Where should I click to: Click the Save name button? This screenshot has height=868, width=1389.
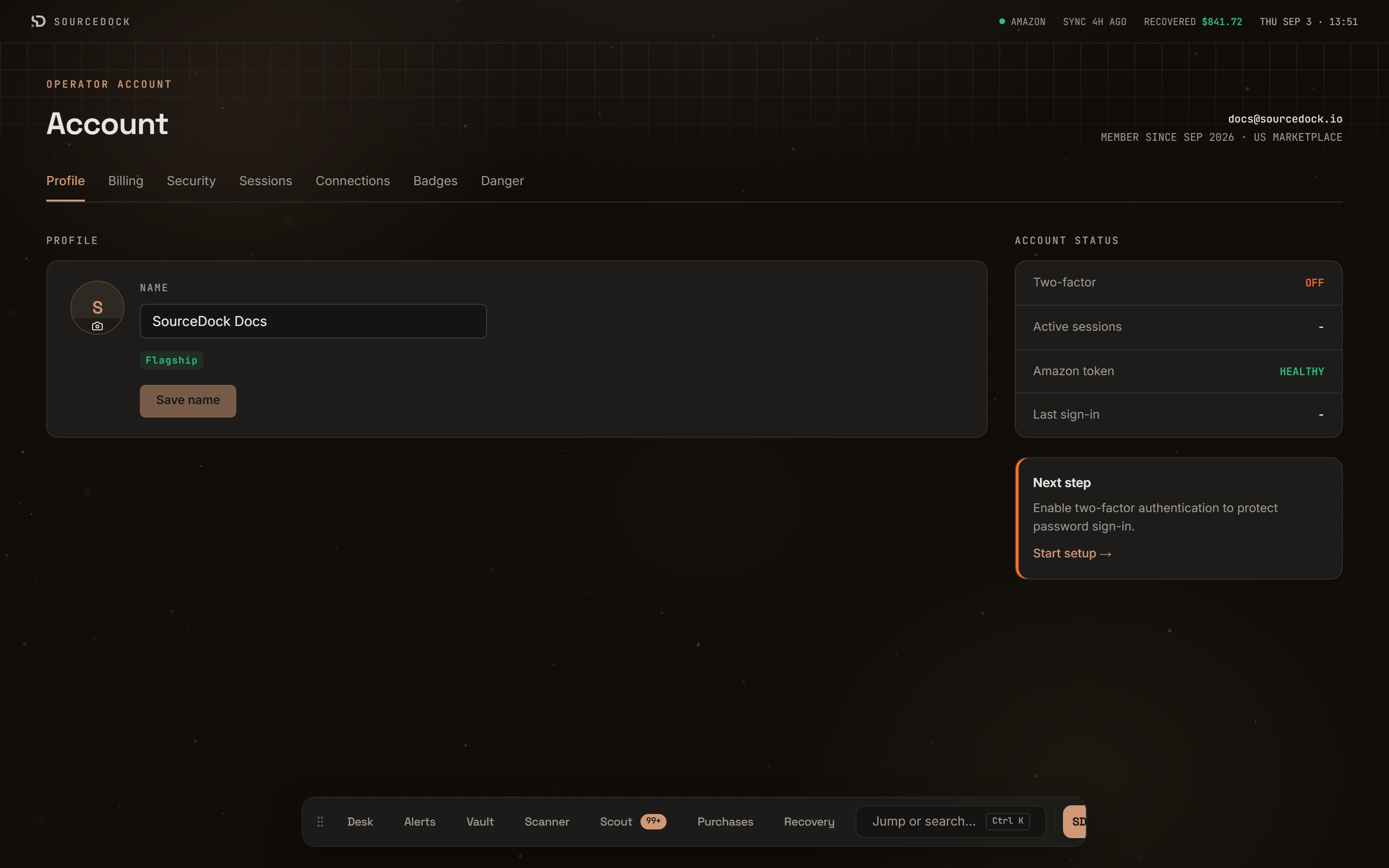(188, 401)
